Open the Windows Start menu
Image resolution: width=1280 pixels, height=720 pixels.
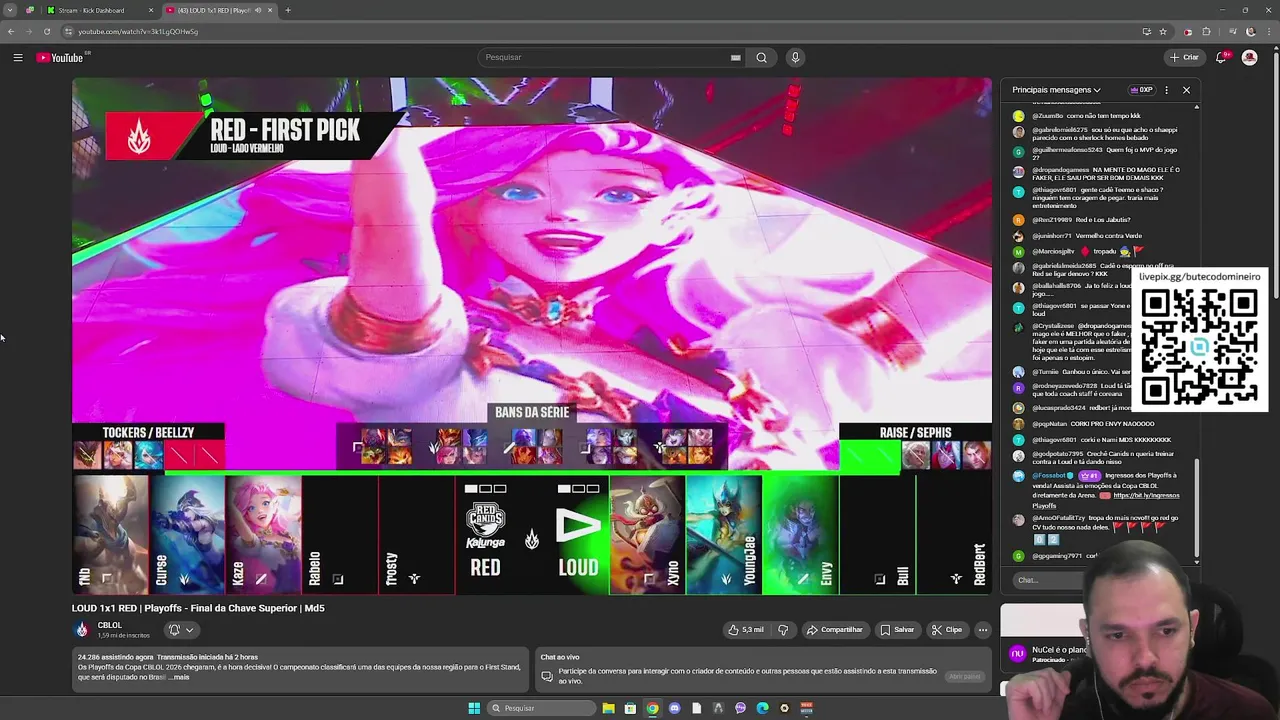pos(474,708)
